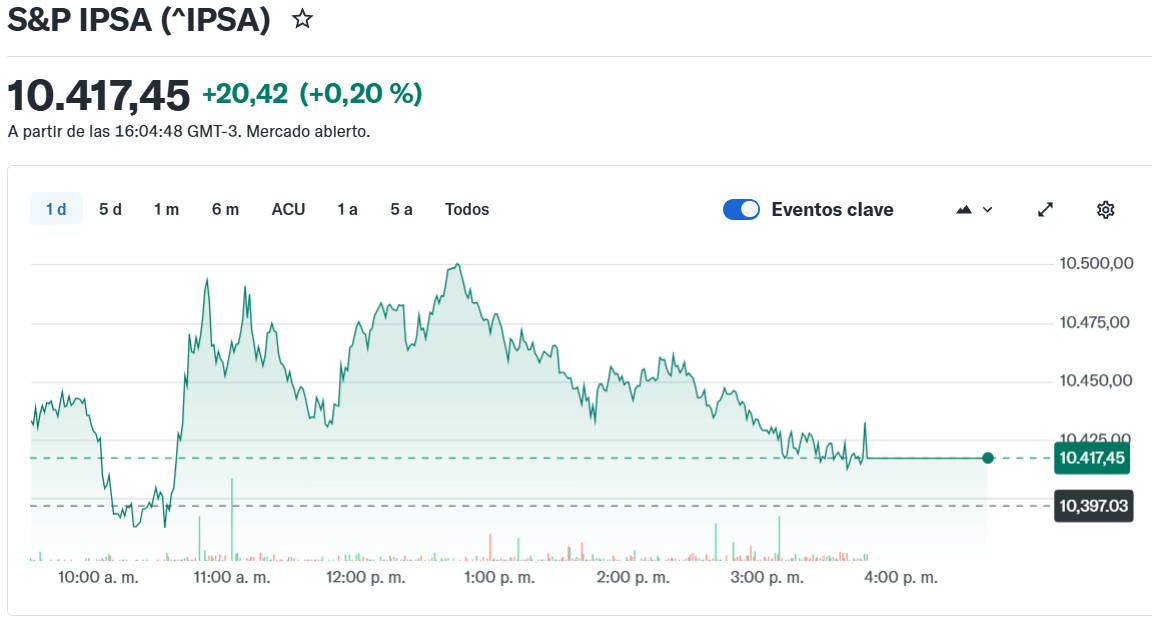The width and height of the screenshot is (1152, 622).
Task: Toggle the Eventos clave switch off
Action: tap(741, 209)
